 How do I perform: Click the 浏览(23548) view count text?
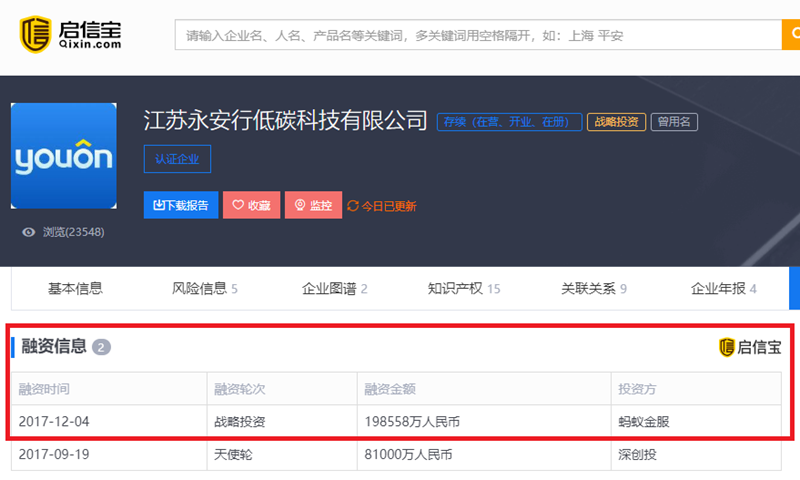point(73,232)
